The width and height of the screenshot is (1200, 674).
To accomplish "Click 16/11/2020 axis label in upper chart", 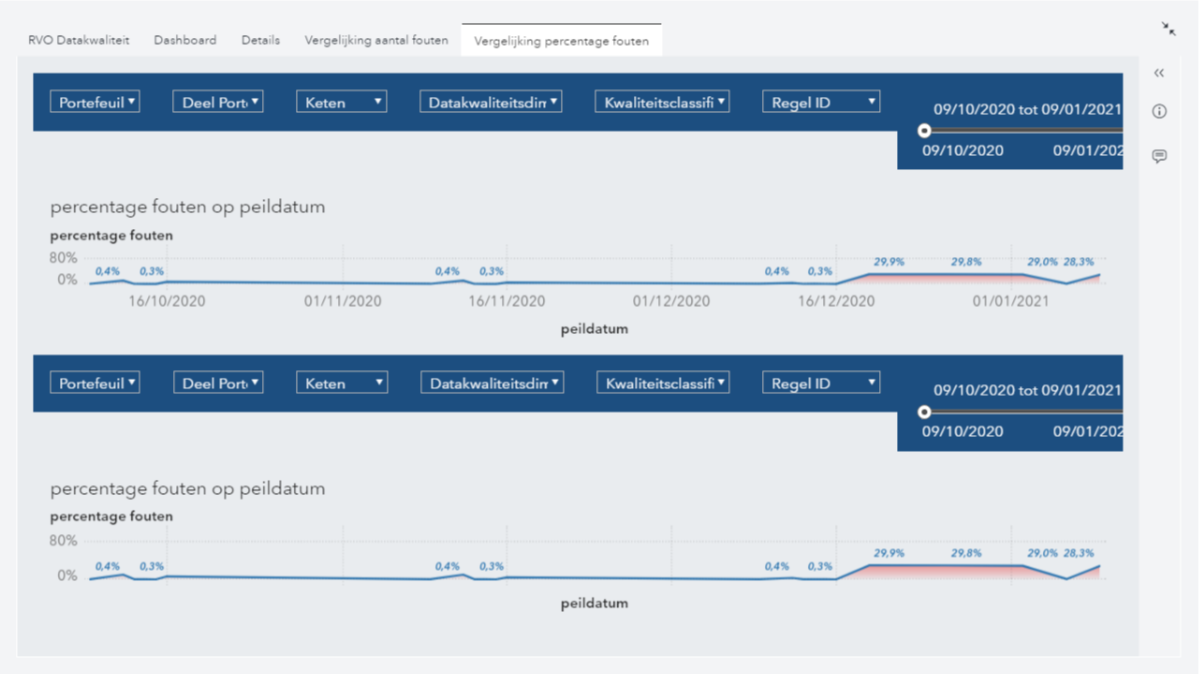I will pyautogui.click(x=507, y=301).
